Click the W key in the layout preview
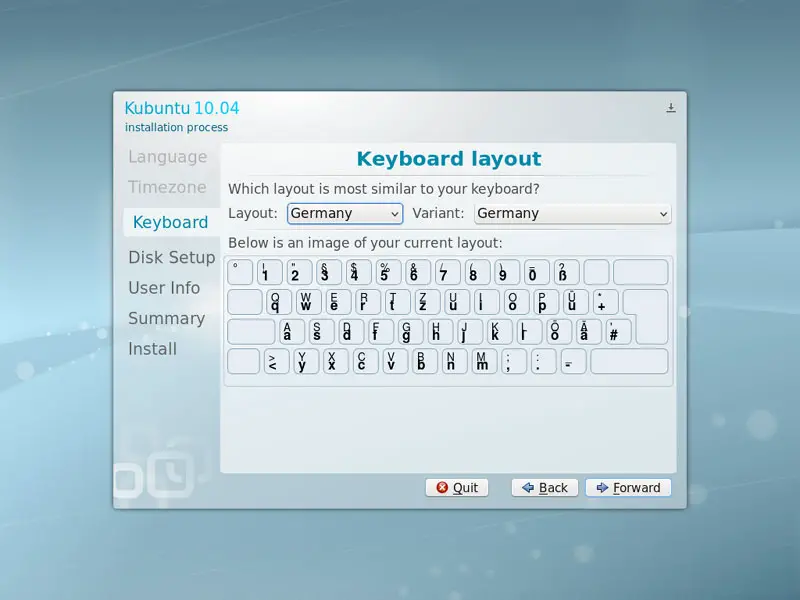Screen dimensions: 800x600 (x=307, y=302)
